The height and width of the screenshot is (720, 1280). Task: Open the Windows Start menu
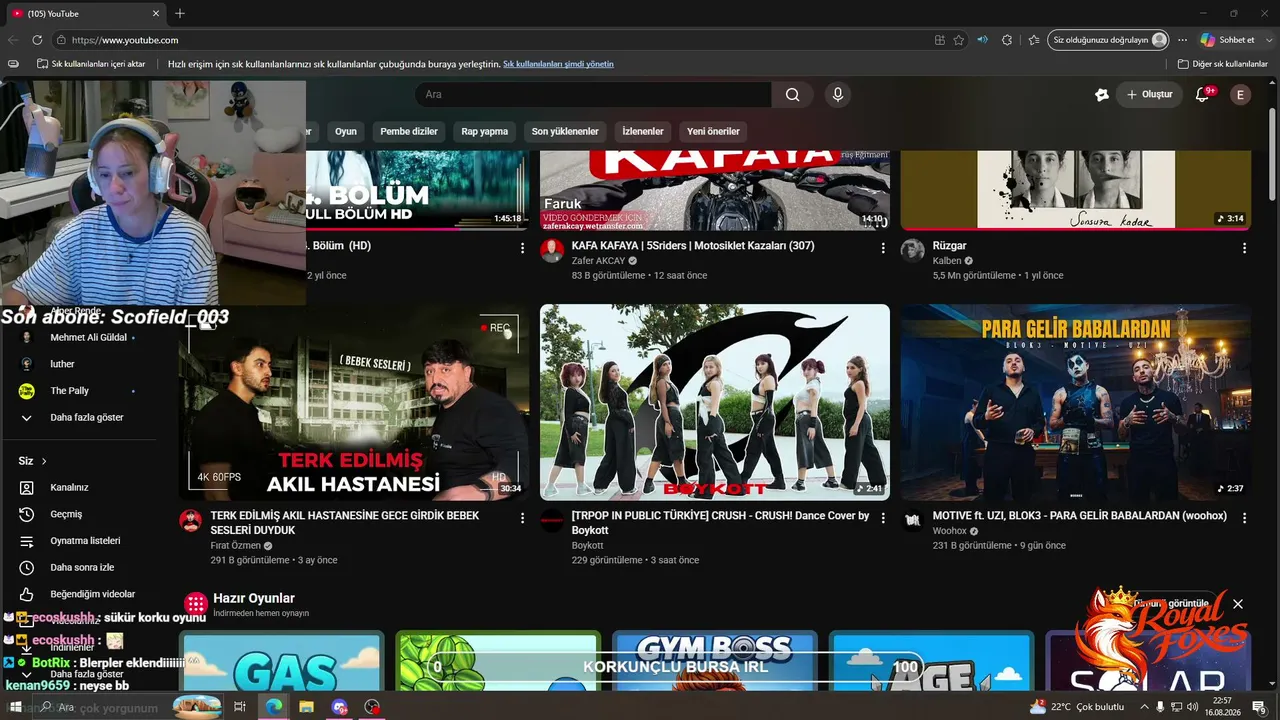coord(14,707)
